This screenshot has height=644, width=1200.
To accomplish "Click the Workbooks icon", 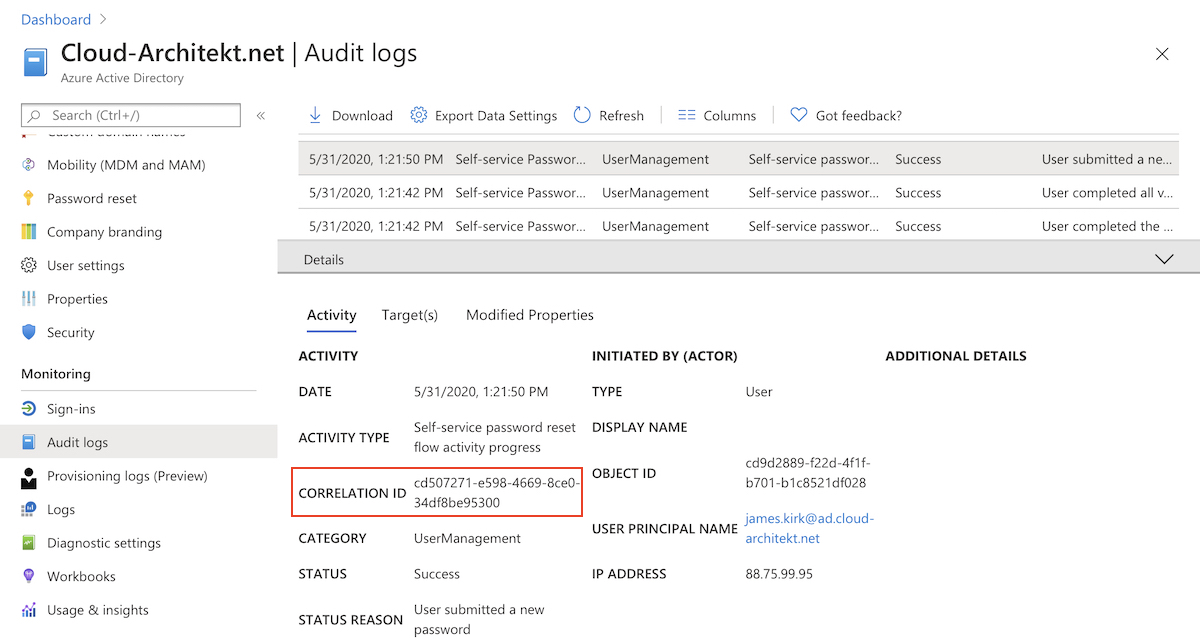I will [x=29, y=576].
